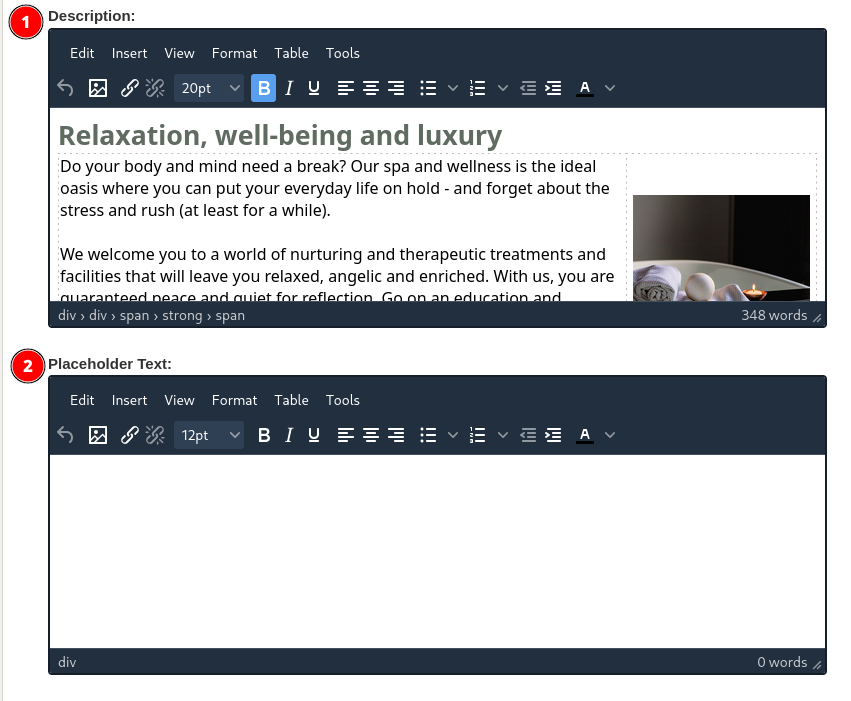
Task: Toggle active Bold button in Description editor
Action: coord(263,88)
